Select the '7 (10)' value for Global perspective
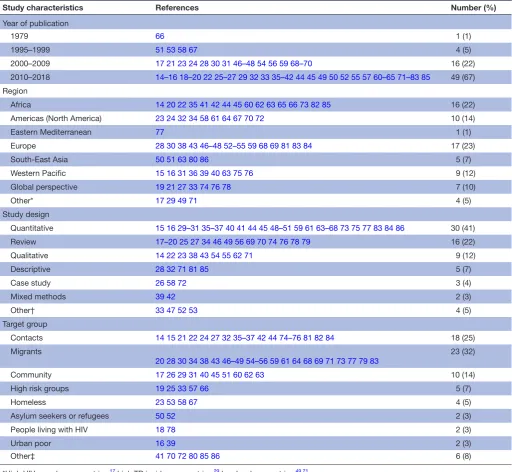Image resolution: width=512 pixels, height=472 pixels. pos(465,187)
